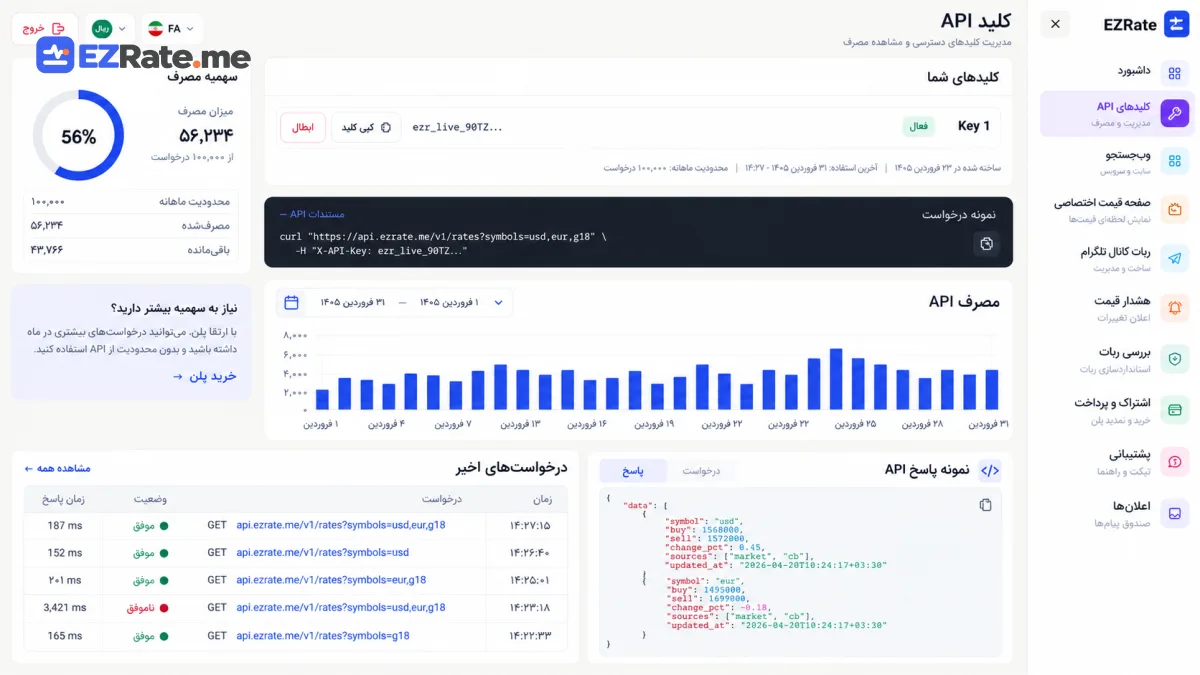Click the ابطال revoke key button
Screen dimensions: 1200x675
pos(303,127)
